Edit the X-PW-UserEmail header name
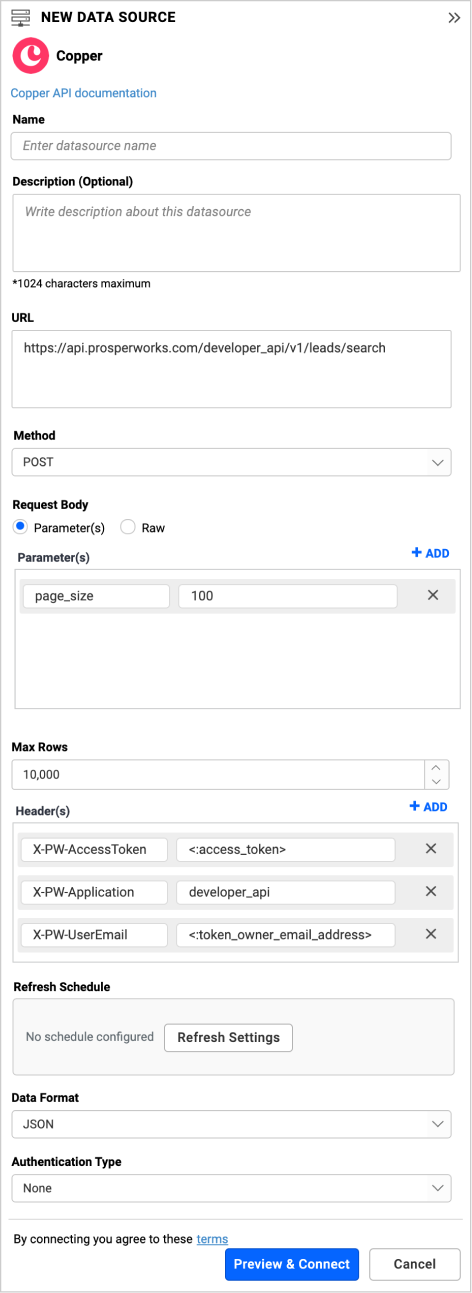472x1293 pixels. click(x=94, y=935)
